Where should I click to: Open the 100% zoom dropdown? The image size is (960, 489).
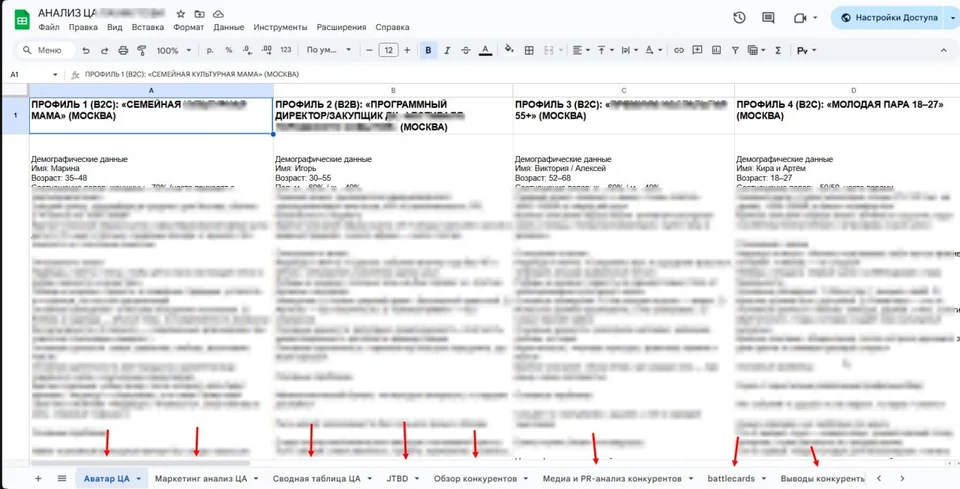click(174, 50)
